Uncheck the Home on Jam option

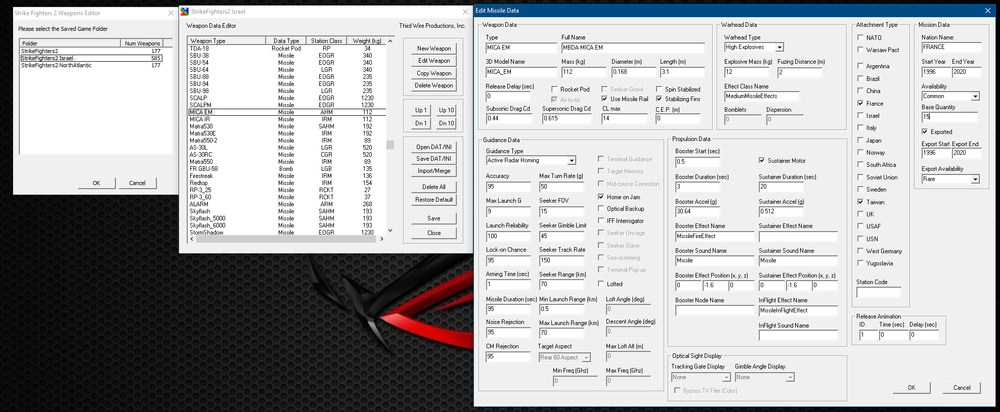click(x=601, y=197)
